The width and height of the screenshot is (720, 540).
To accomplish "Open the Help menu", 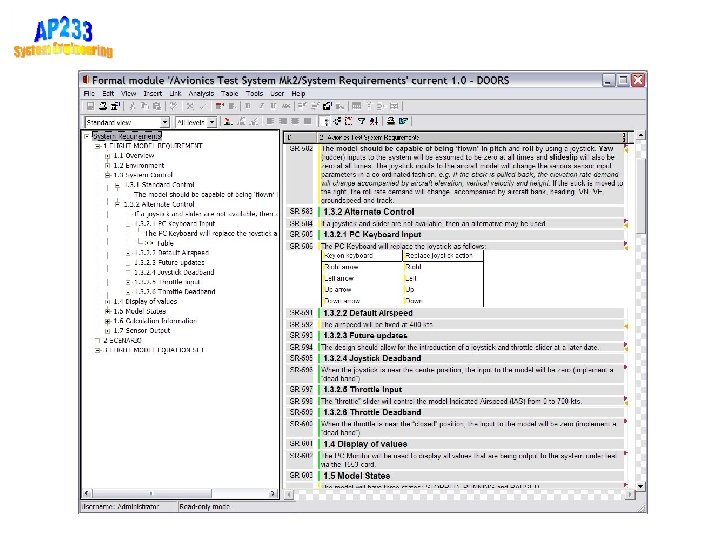I will [x=298, y=93].
